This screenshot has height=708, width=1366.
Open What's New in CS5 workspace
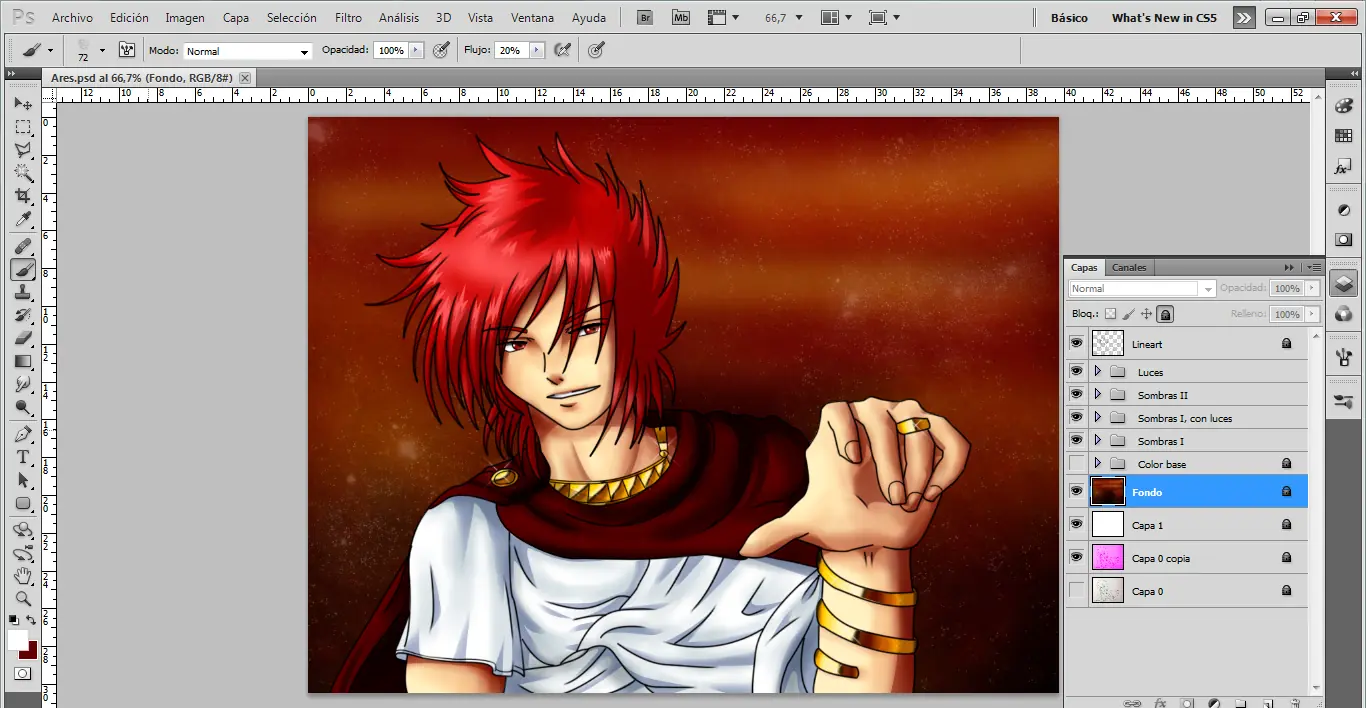[x=1164, y=18]
